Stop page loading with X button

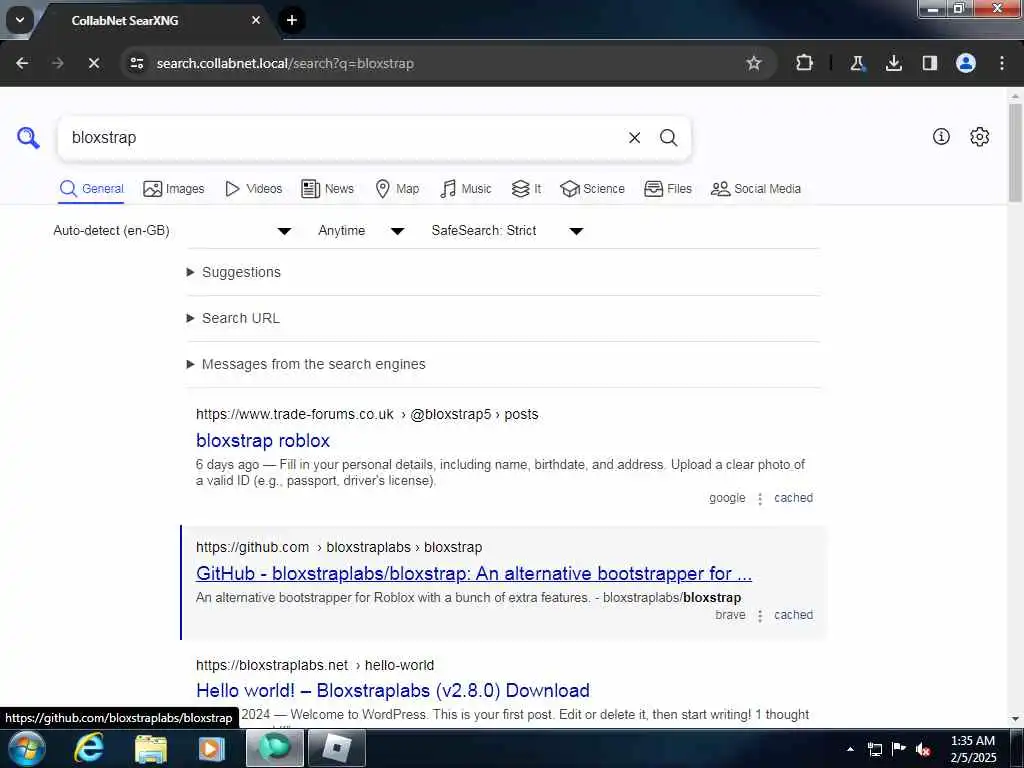[94, 63]
